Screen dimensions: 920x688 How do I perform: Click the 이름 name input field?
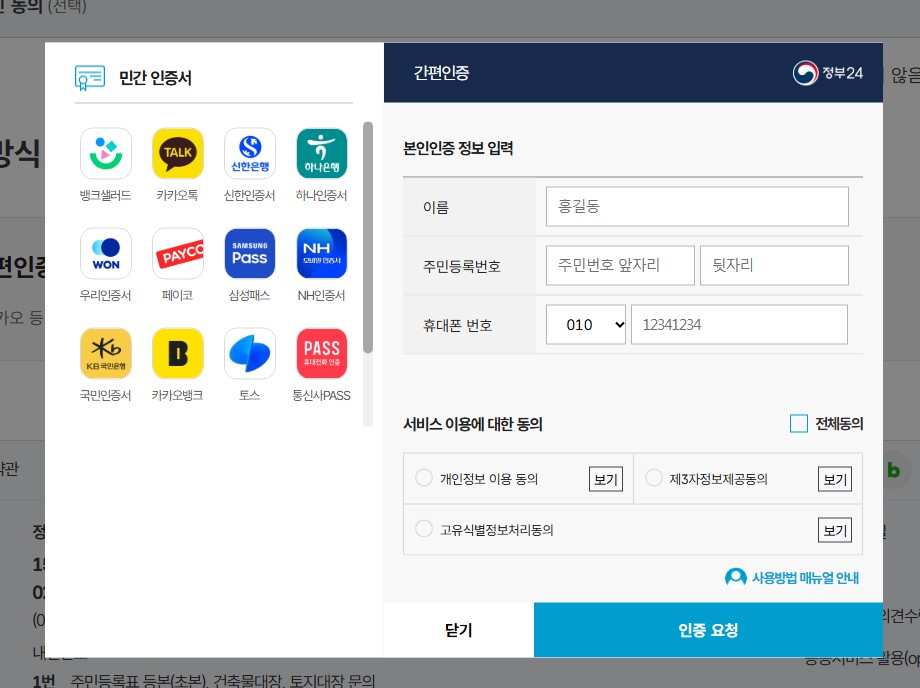[697, 206]
